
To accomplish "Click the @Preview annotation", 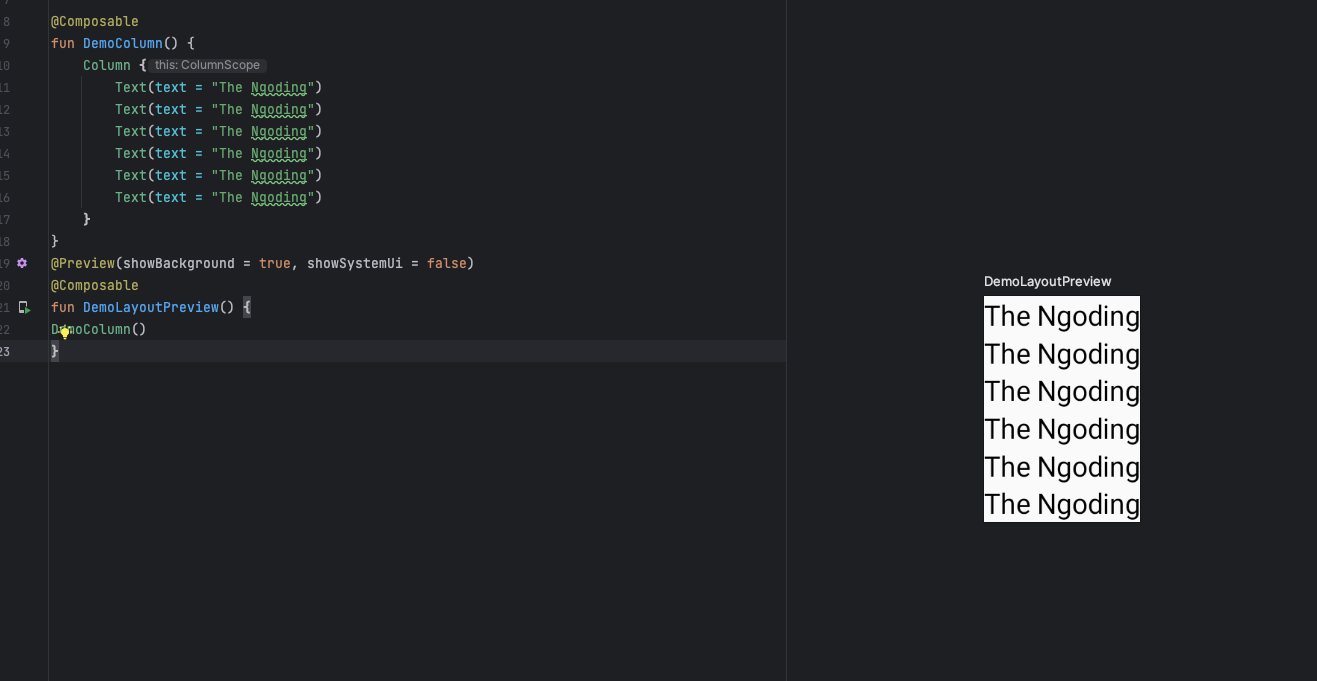I will click(x=83, y=263).
